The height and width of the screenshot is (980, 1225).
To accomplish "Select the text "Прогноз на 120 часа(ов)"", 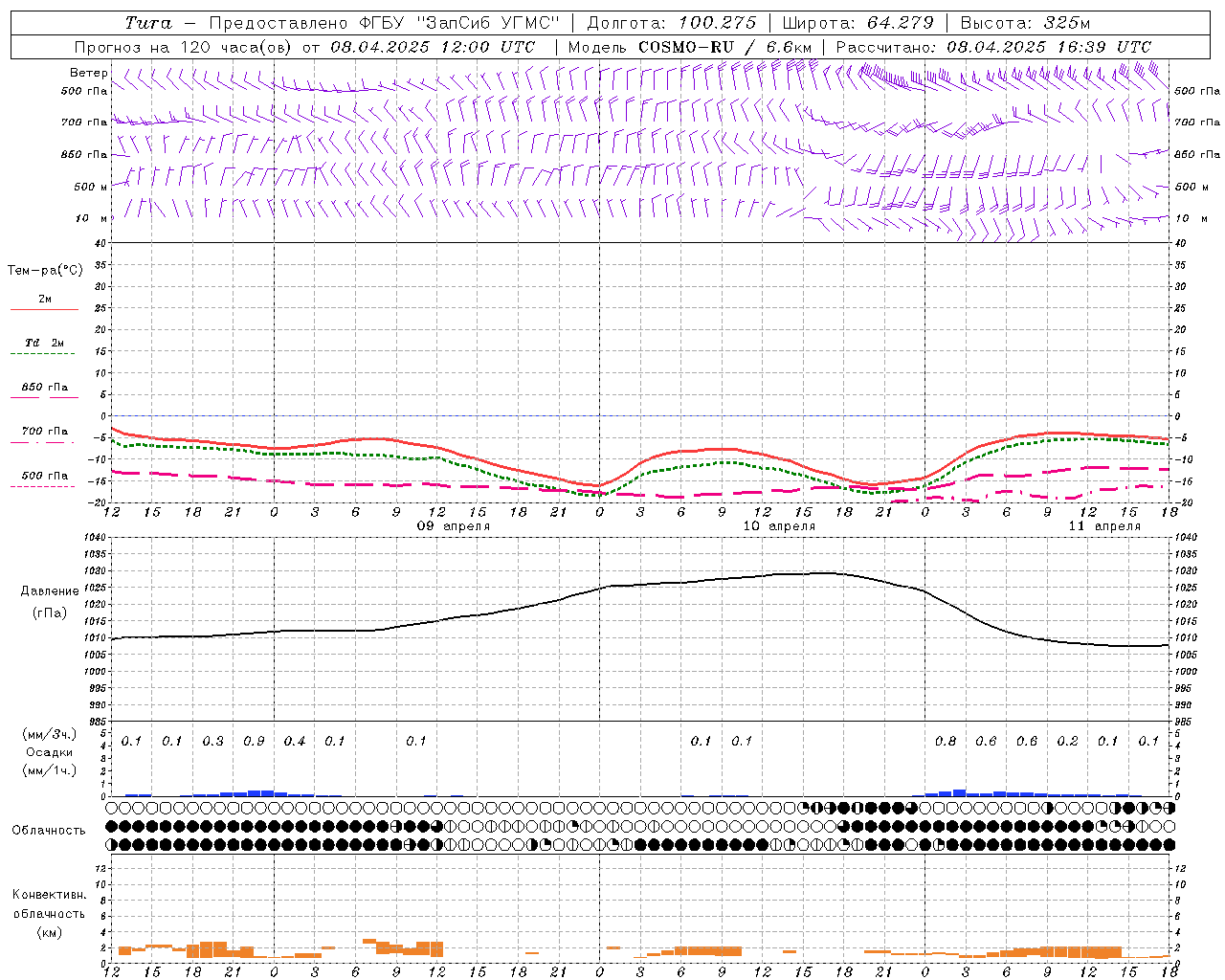I will [x=184, y=47].
